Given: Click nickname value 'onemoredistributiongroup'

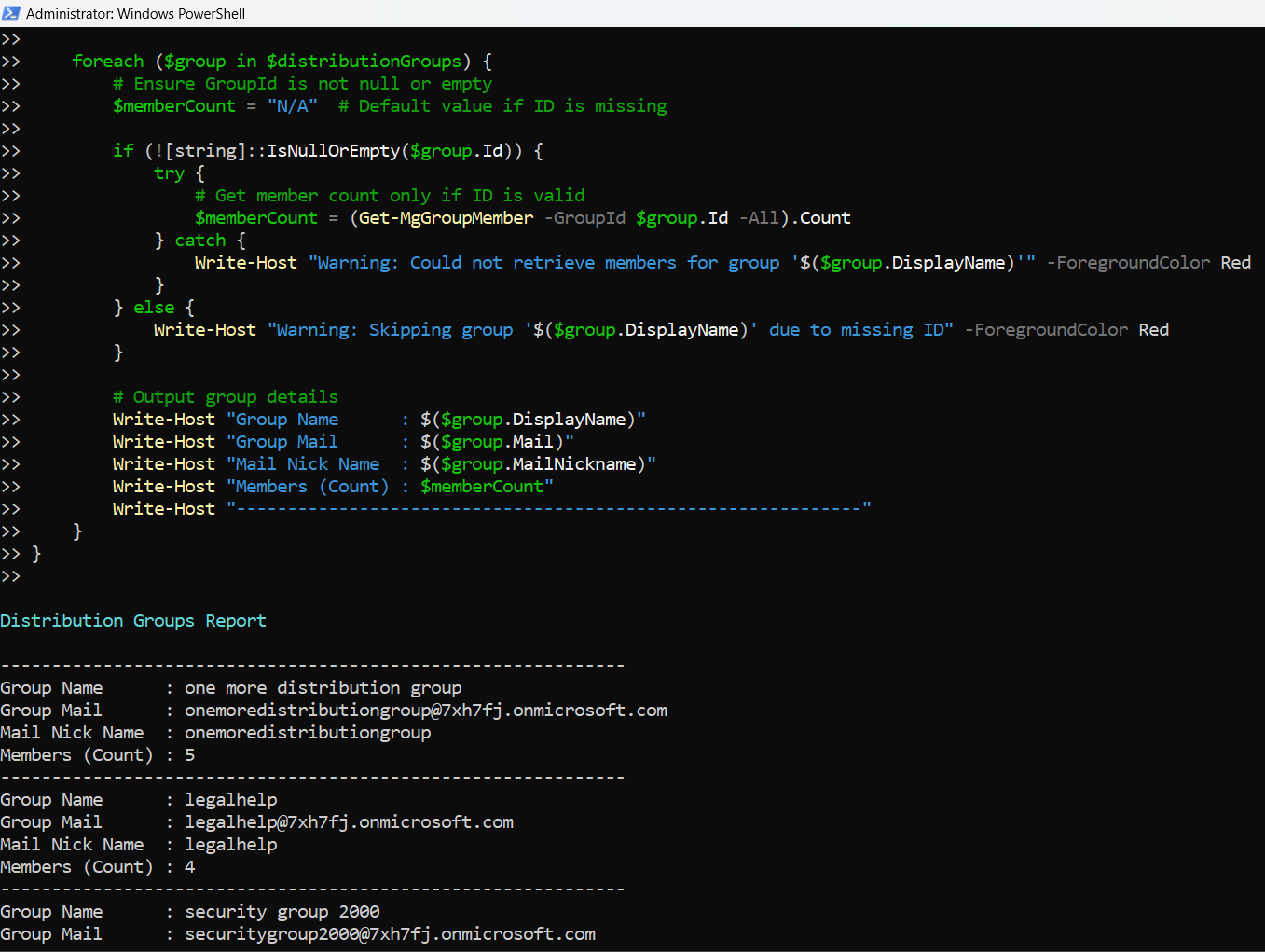Looking at the screenshot, I should point(308,733).
